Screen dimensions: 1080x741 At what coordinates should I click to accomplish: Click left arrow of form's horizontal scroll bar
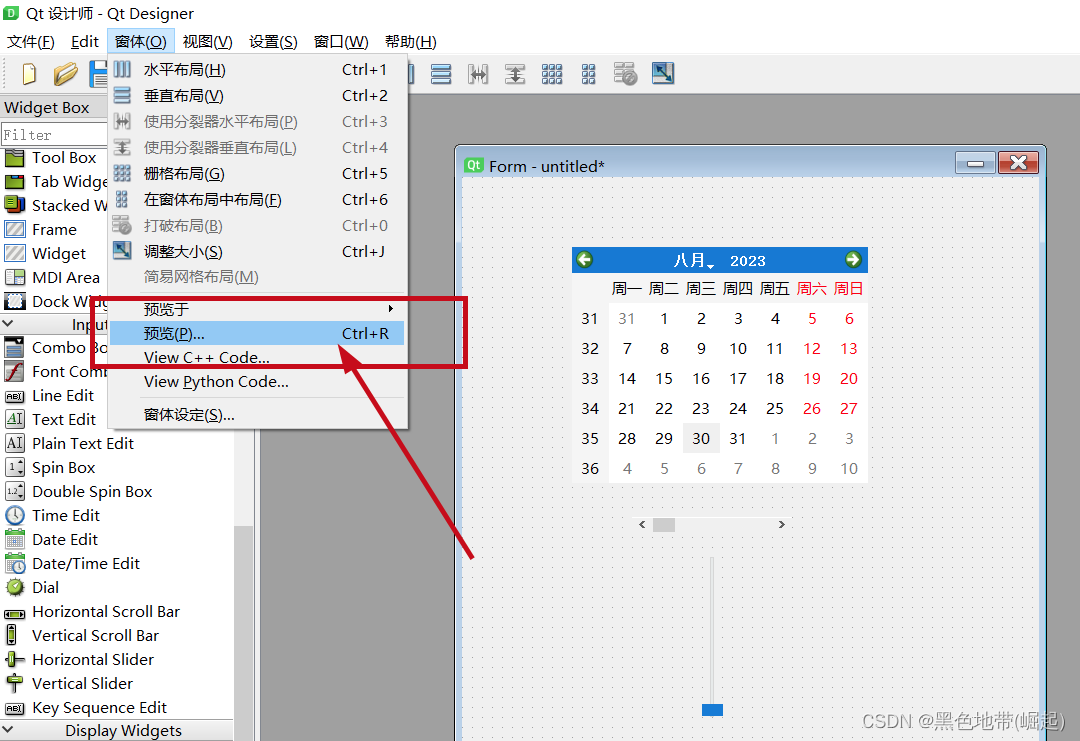pos(642,525)
